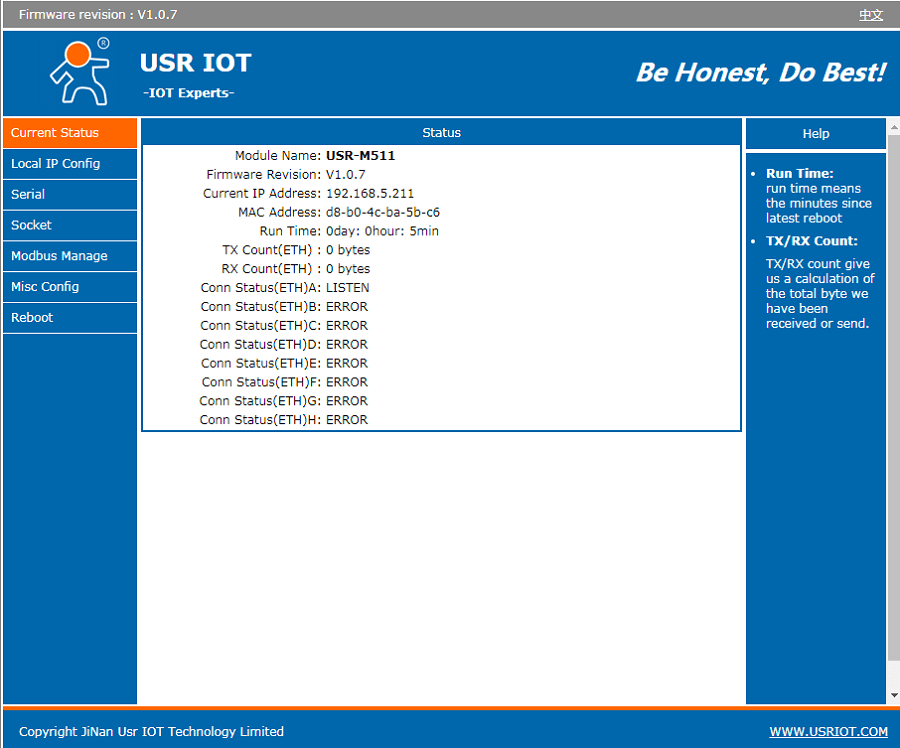Click the TX/RX Count help heading
This screenshot has height=748, width=900.
812,241
